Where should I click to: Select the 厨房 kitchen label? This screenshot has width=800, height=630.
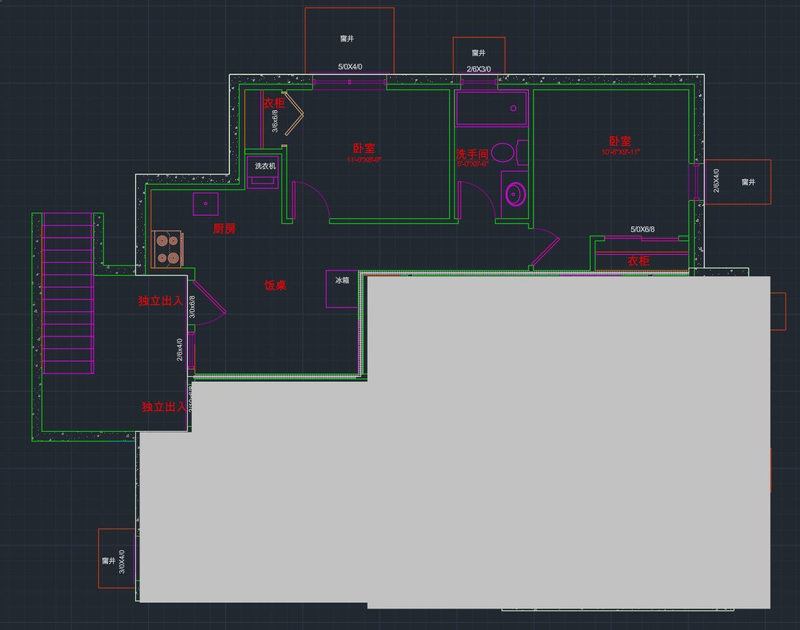[224, 228]
